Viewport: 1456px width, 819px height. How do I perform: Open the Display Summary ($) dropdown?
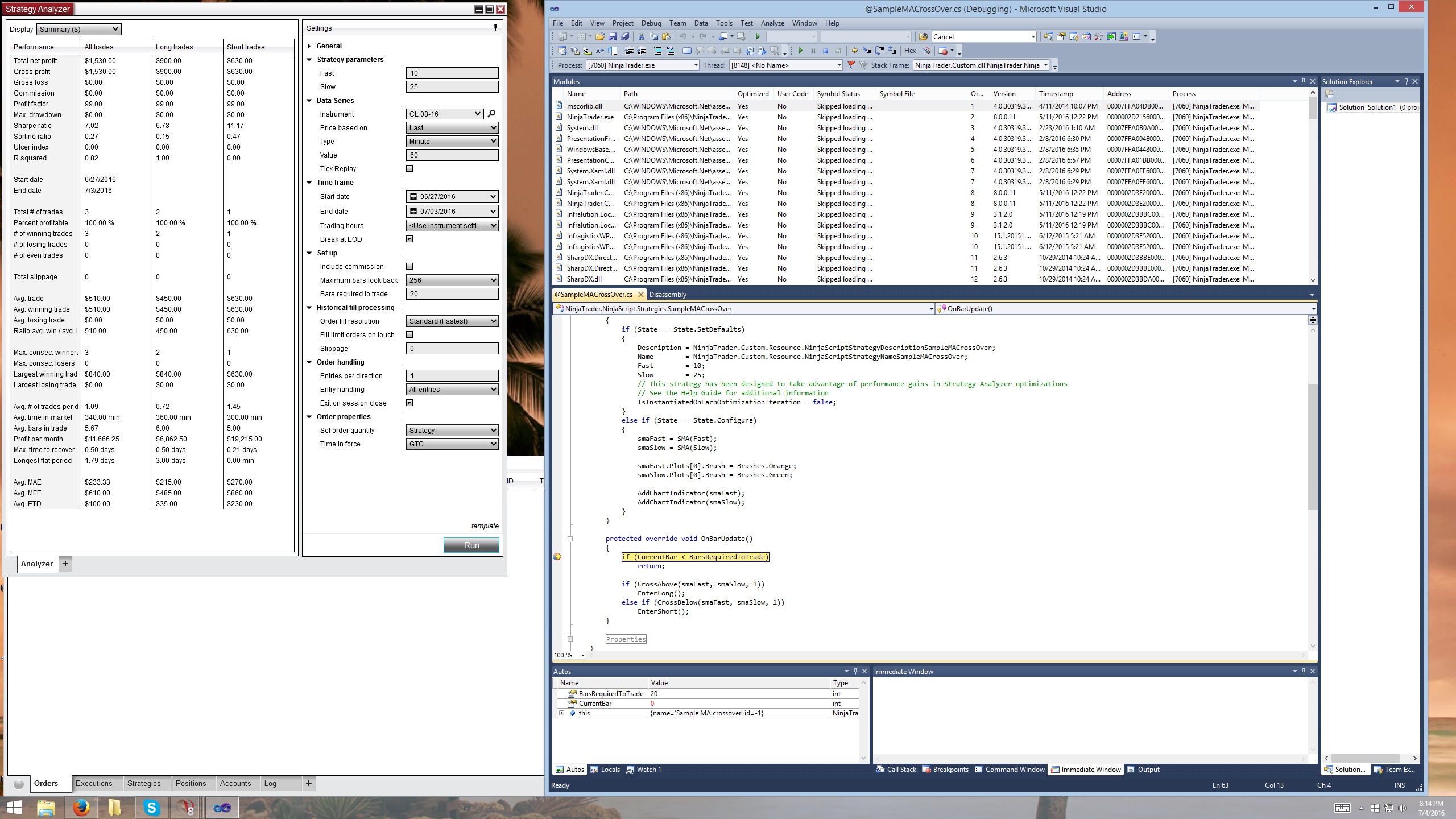tap(79, 29)
